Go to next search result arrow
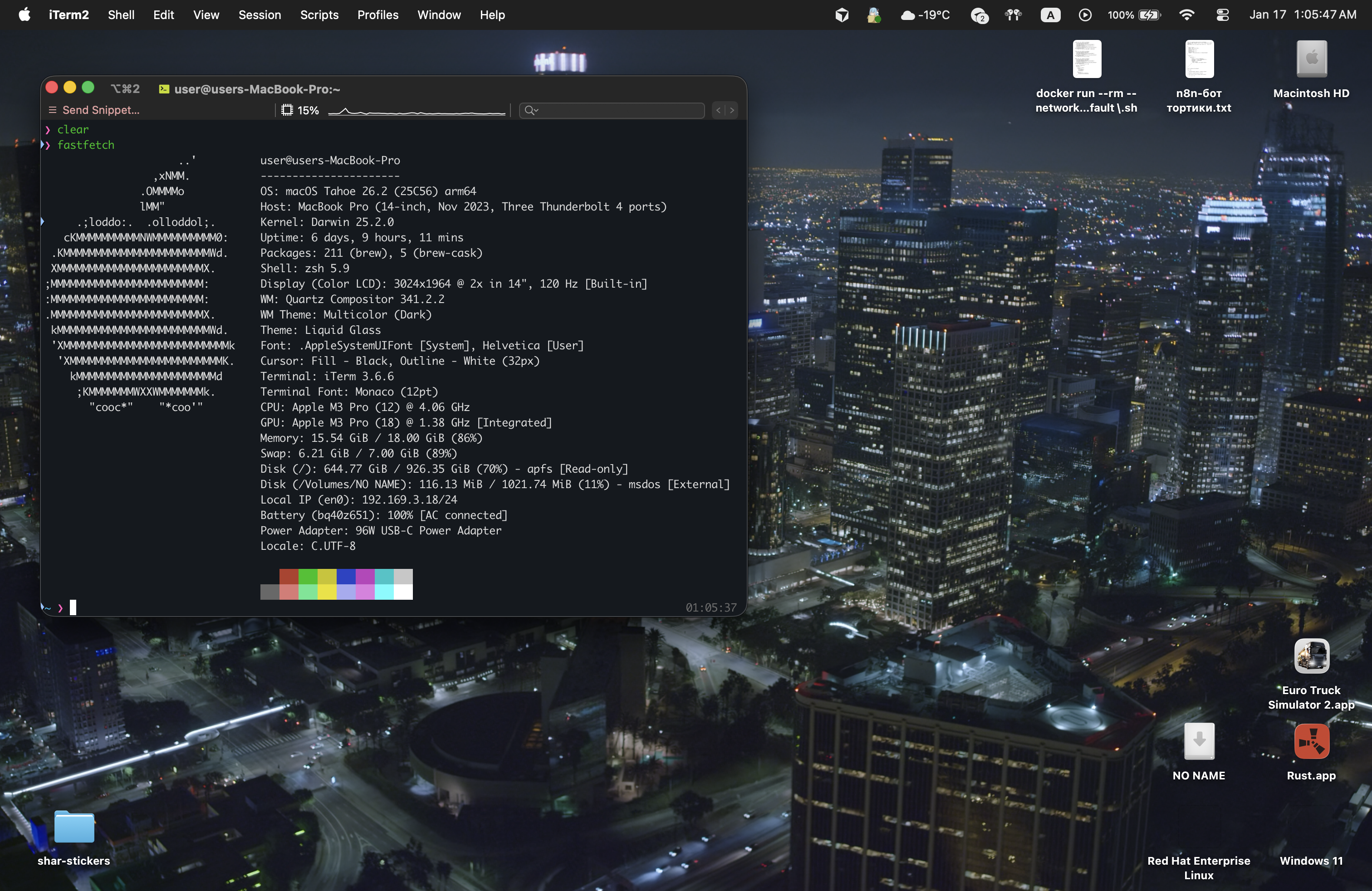The image size is (1372, 891). point(731,110)
